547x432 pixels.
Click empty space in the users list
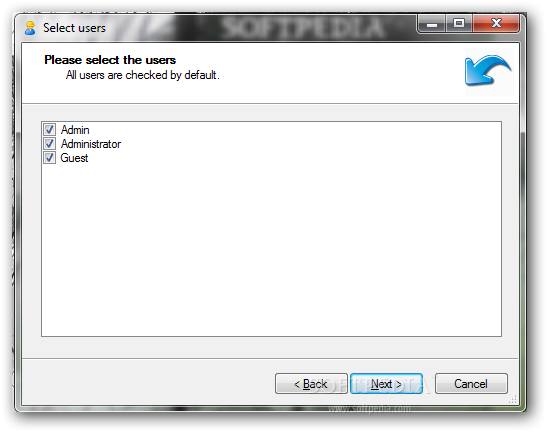pyautogui.click(x=271, y=249)
